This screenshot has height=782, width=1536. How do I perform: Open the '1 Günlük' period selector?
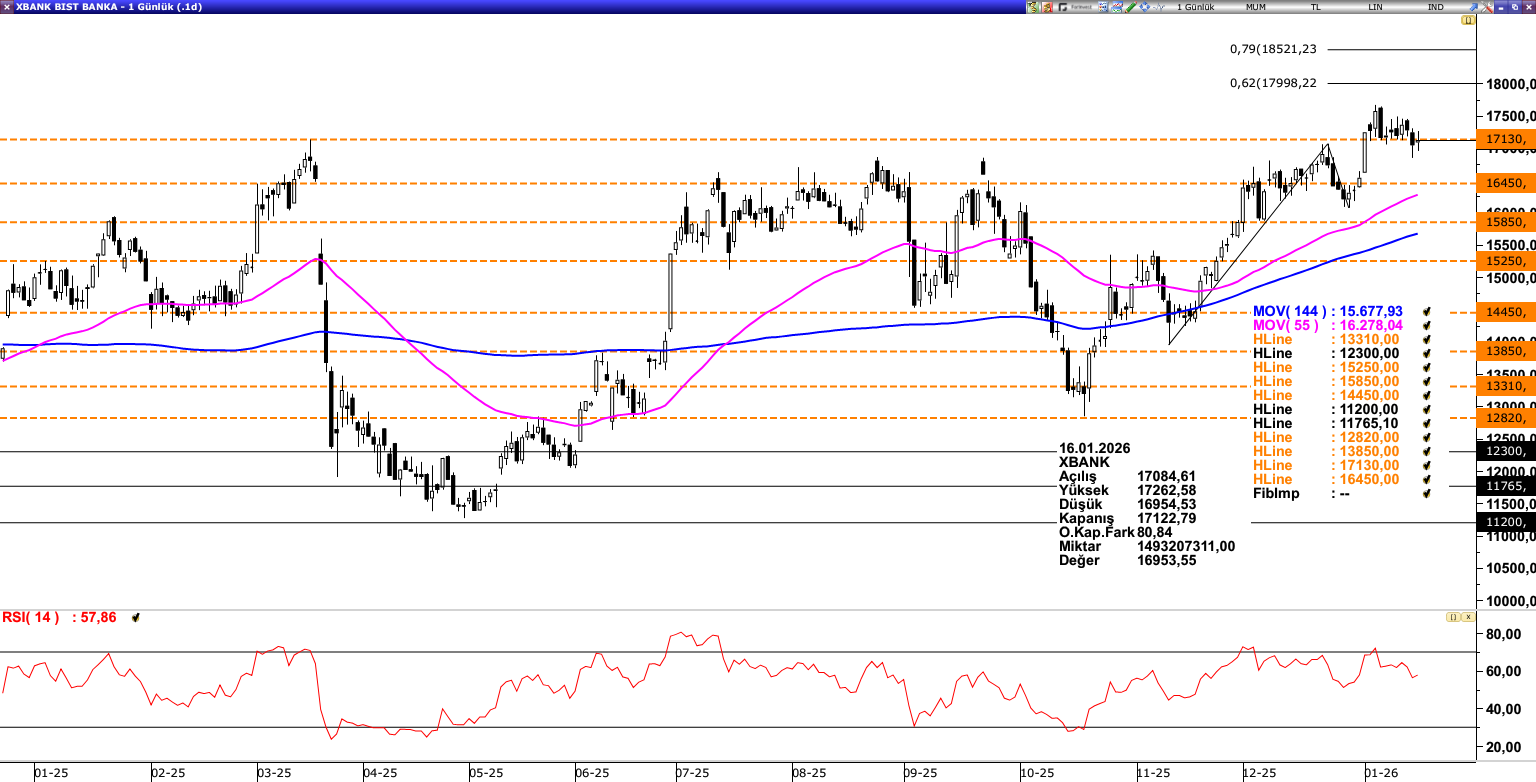[x=1196, y=6]
